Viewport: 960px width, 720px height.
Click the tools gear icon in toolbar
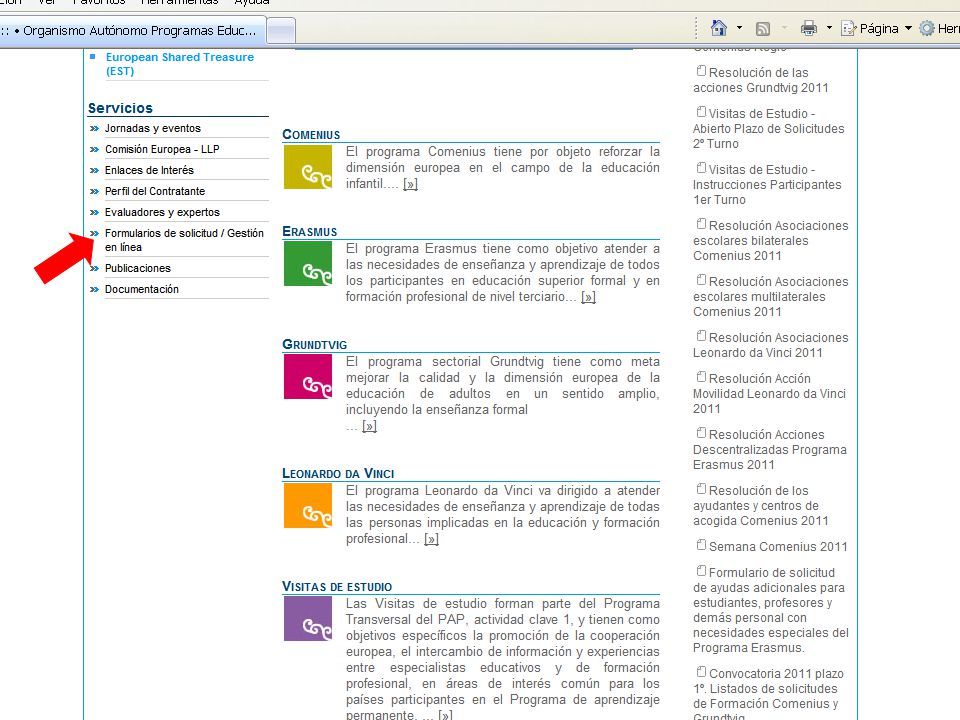927,29
